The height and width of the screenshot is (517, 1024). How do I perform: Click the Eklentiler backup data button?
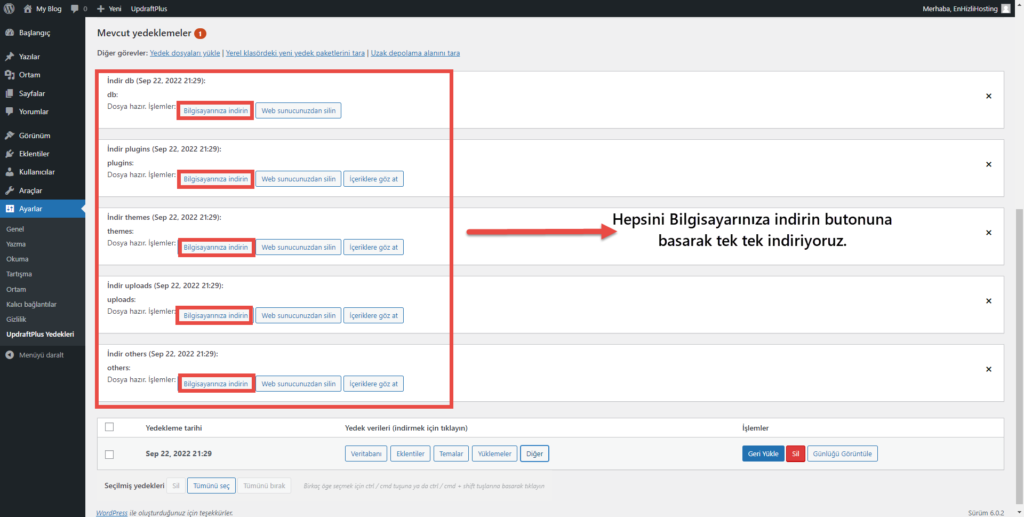[410, 454]
